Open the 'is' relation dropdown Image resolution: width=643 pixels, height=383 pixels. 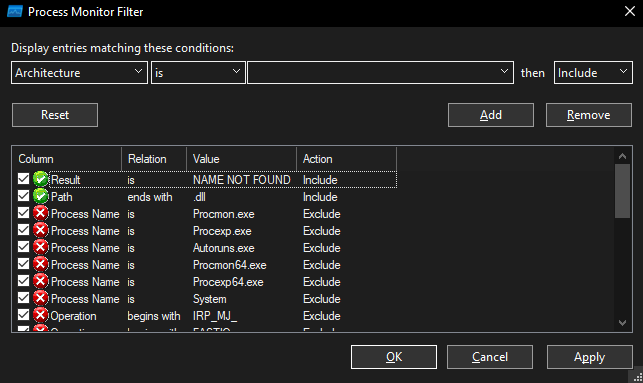198,73
